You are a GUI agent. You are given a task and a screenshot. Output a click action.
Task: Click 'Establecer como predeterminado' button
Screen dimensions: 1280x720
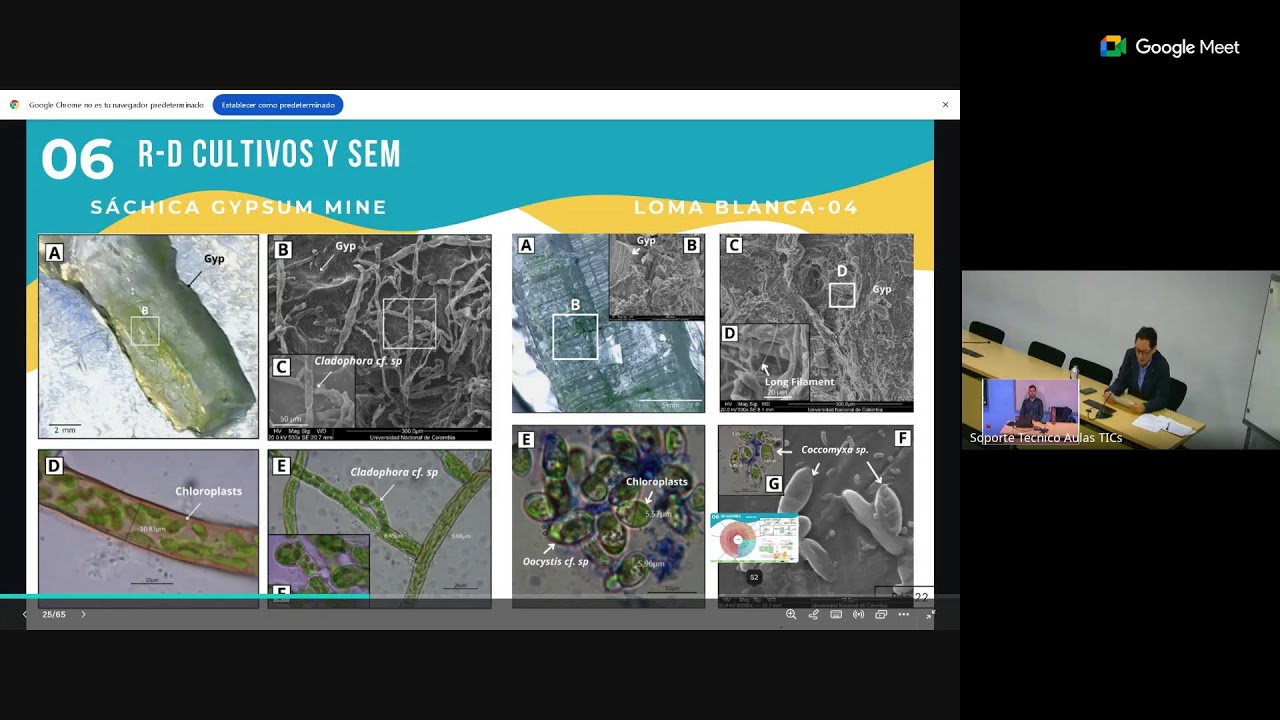(x=278, y=105)
